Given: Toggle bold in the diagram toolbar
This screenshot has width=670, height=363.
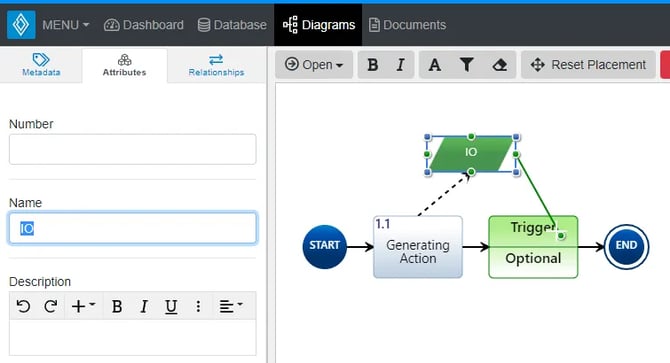Looking at the screenshot, I should (x=373, y=65).
